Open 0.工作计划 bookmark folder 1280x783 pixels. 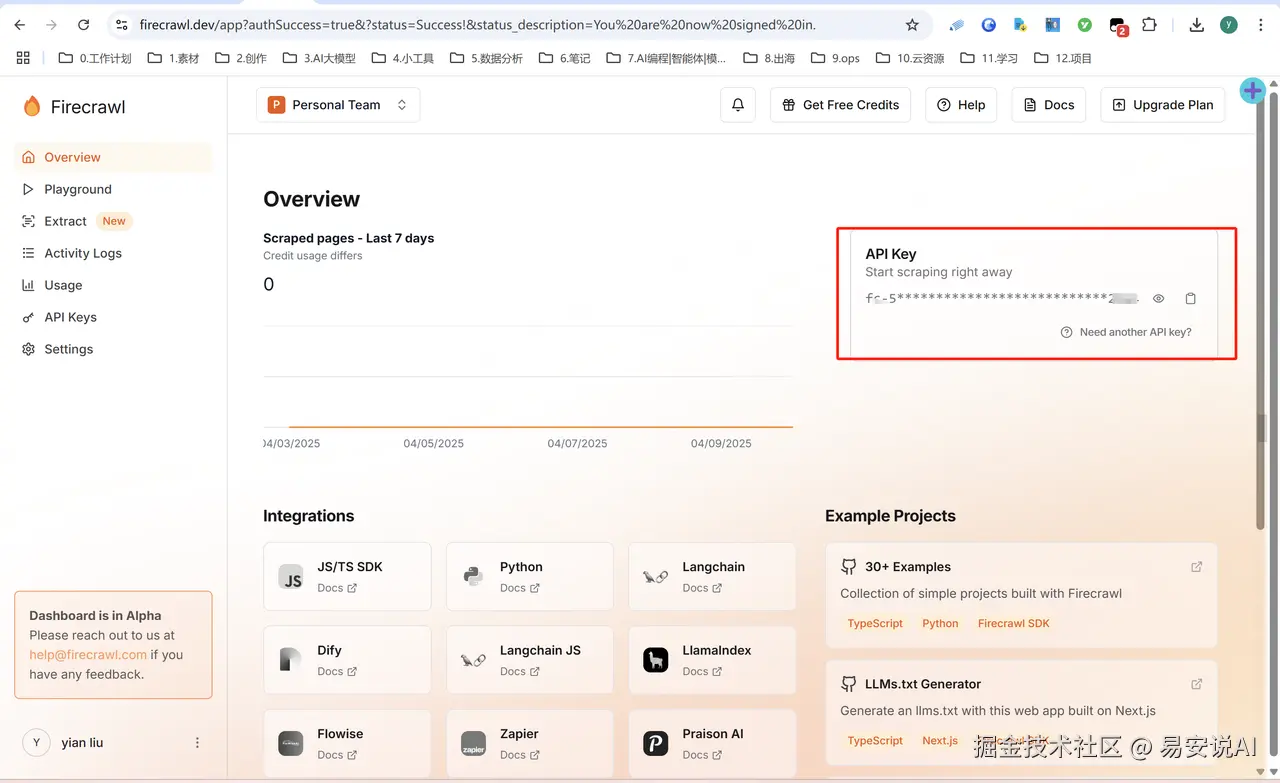(x=95, y=58)
